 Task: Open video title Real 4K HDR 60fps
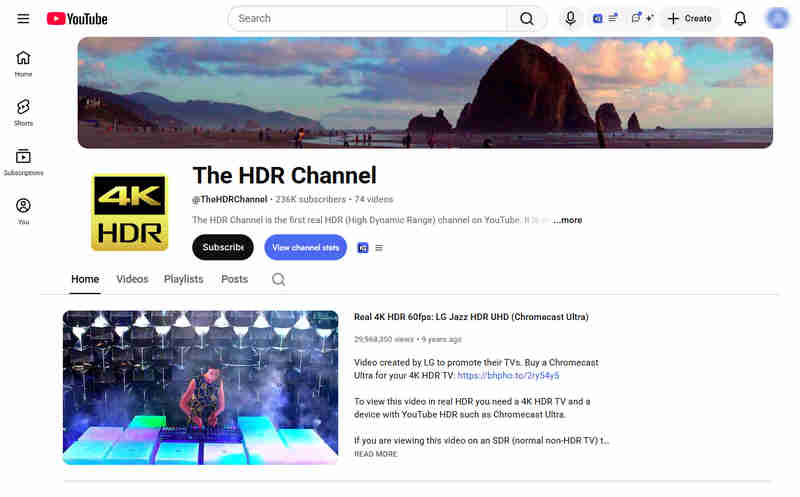[x=471, y=317]
